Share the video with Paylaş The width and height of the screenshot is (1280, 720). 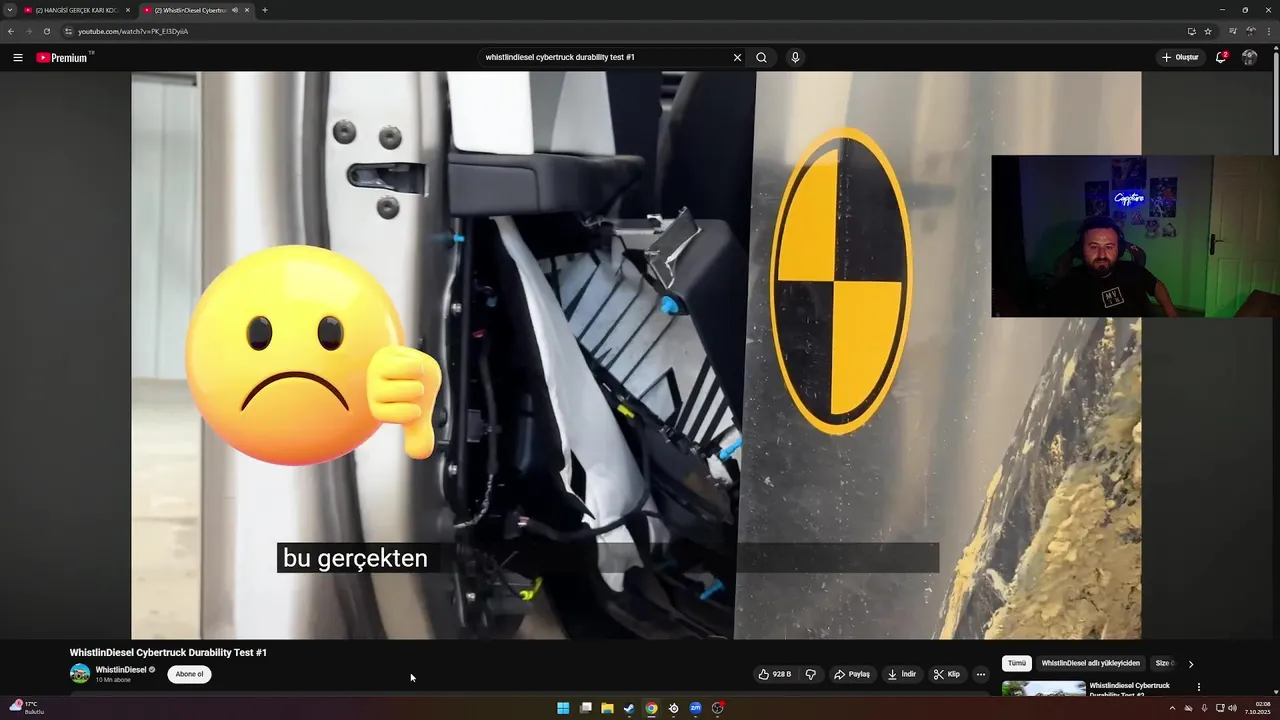tap(852, 674)
